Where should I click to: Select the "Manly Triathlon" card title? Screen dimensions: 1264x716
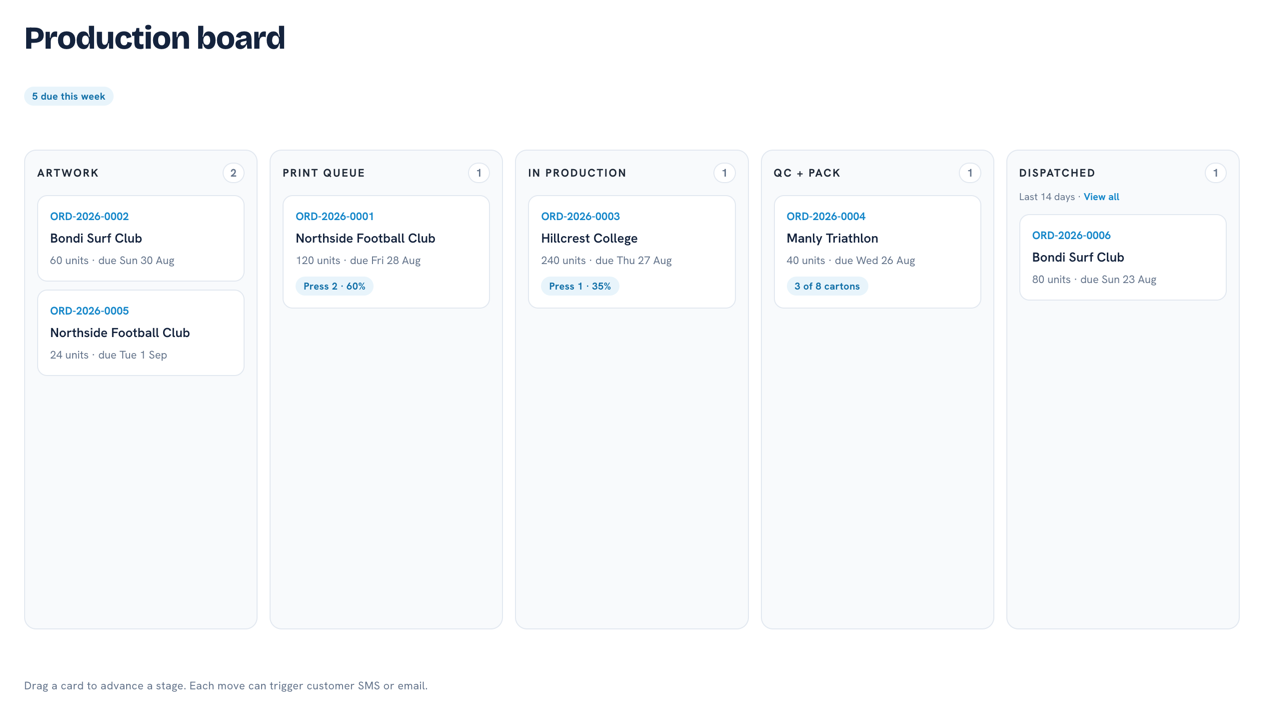click(x=832, y=238)
